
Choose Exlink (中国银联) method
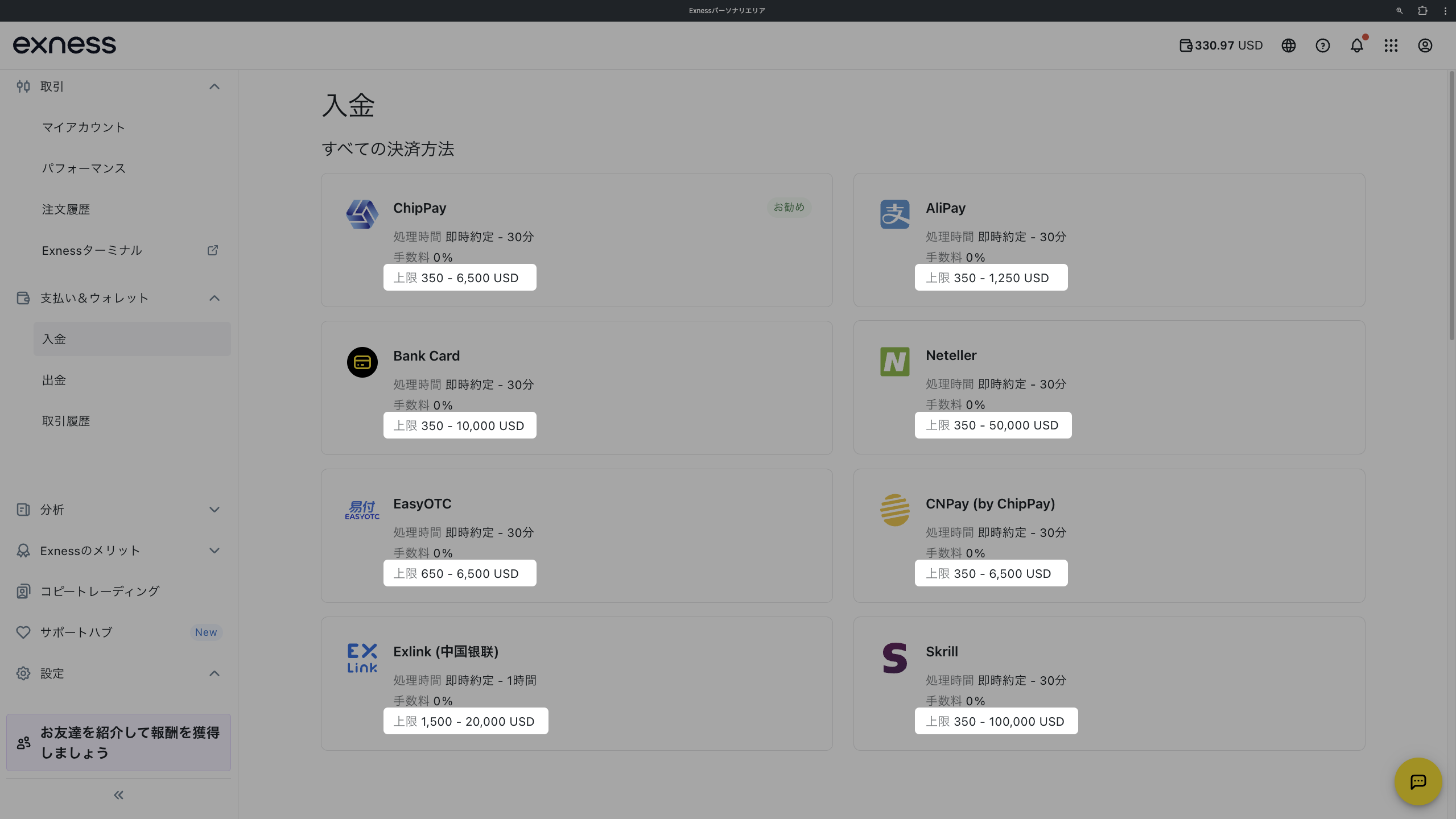576,684
